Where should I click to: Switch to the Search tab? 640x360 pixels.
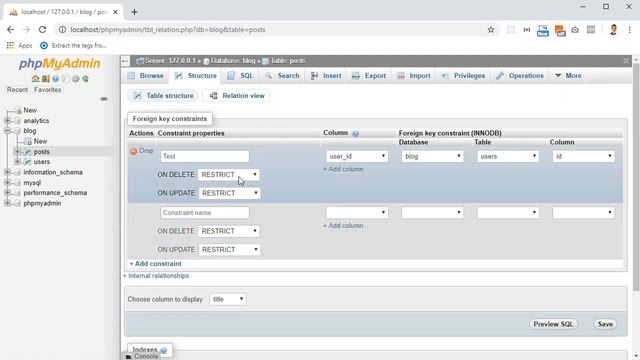point(282,76)
